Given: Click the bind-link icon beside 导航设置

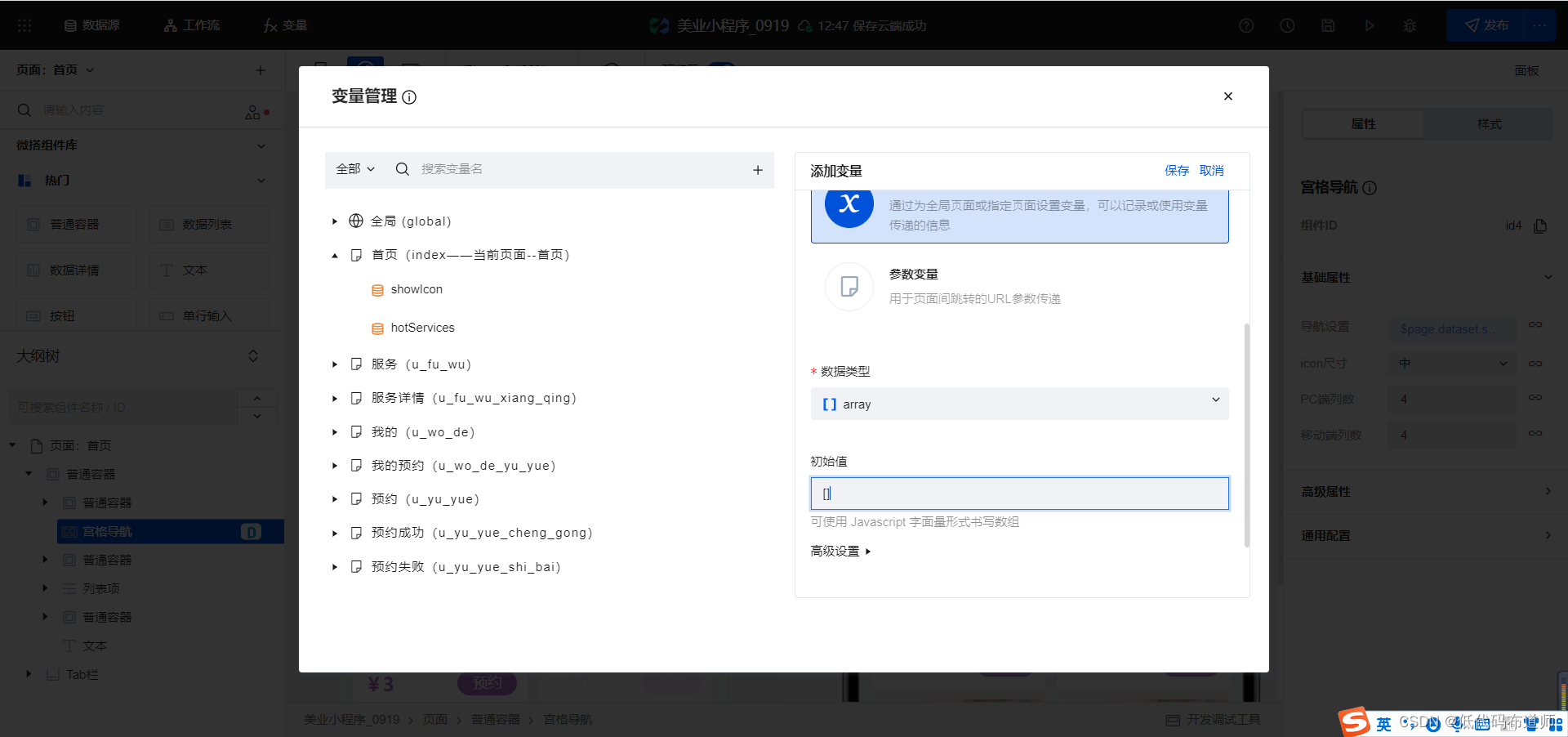Looking at the screenshot, I should coord(1535,325).
